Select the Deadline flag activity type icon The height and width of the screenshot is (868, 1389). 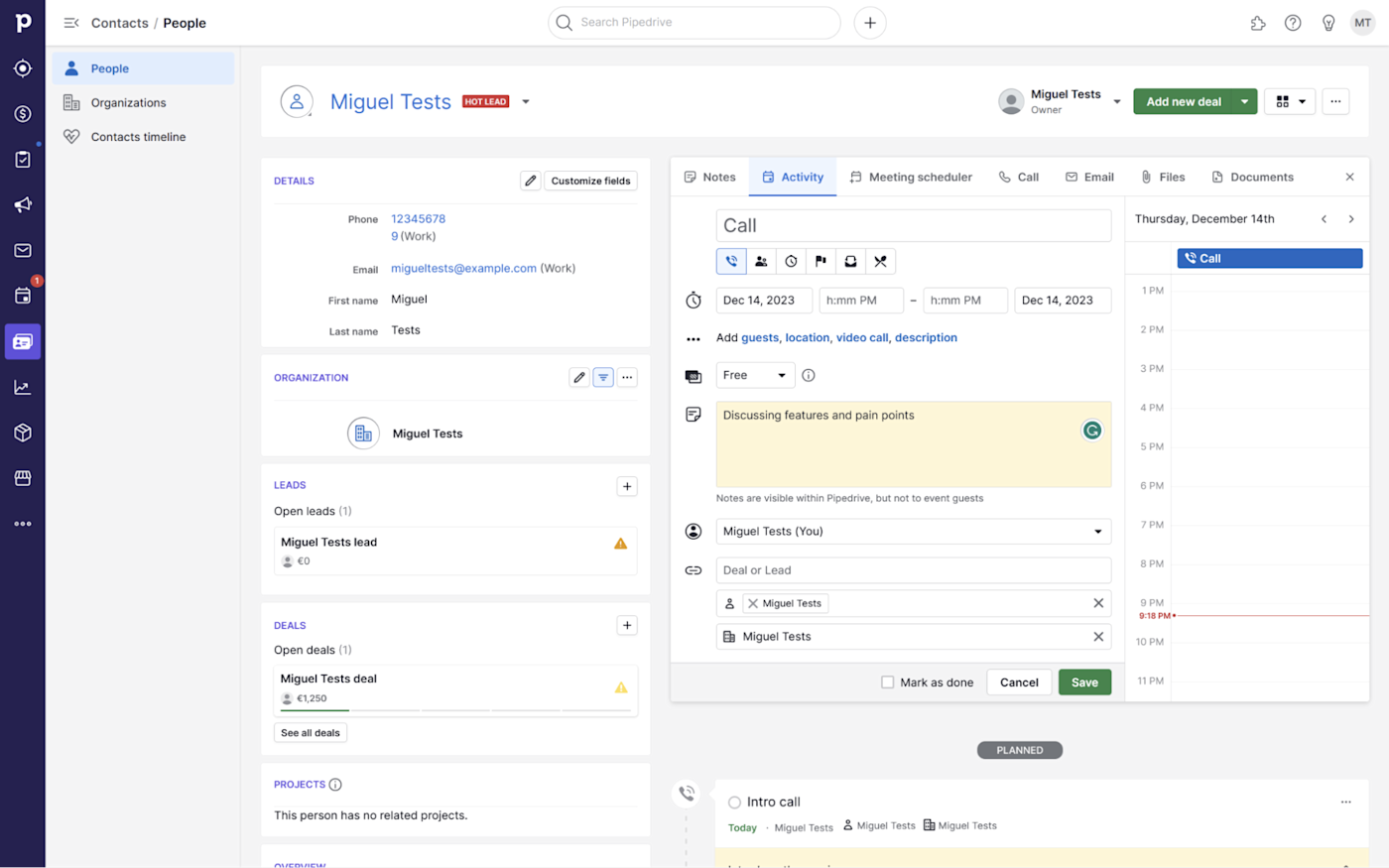pos(821,261)
